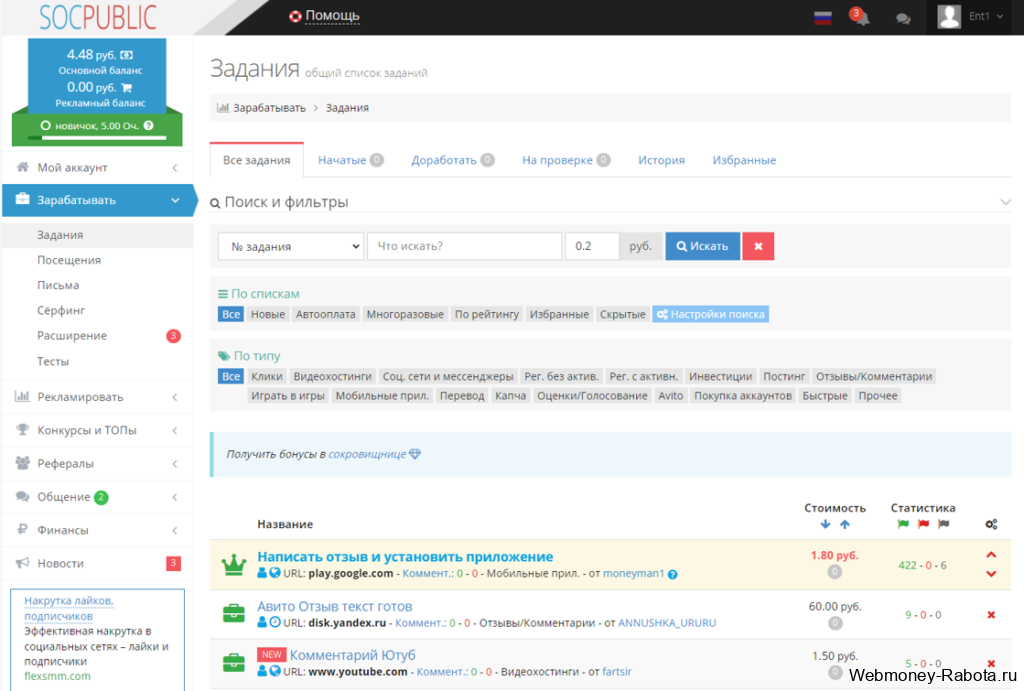Open the сокровищнице link
Viewport: 1024px width, 691px height.
pyautogui.click(x=367, y=454)
